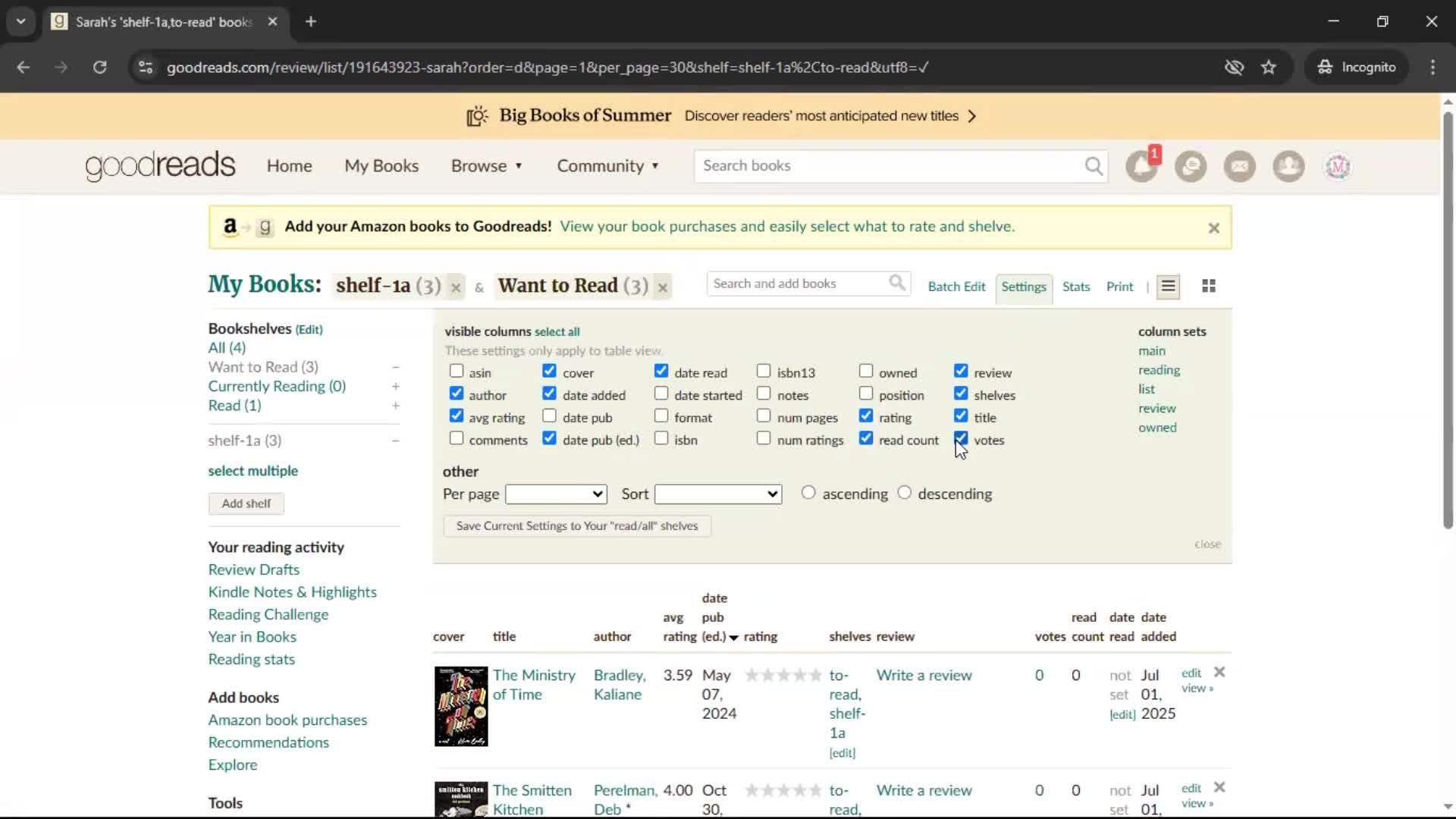Open the tab search dropdown arrow
This screenshot has width=1456, height=819.
(x=20, y=22)
